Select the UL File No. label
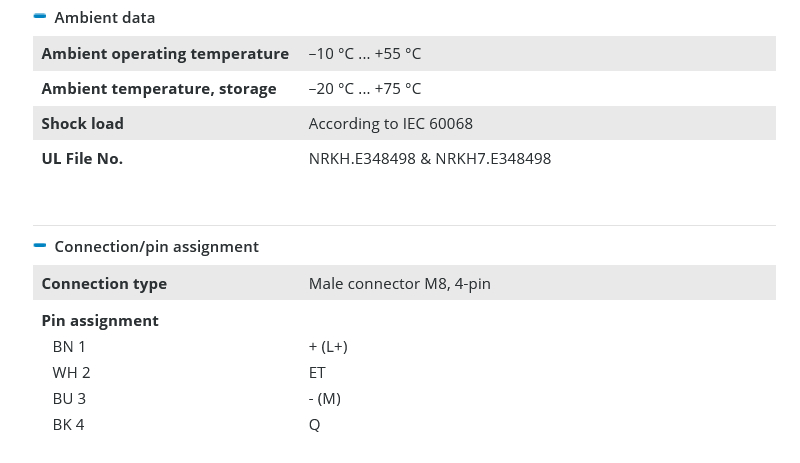800x463 pixels. point(82,159)
